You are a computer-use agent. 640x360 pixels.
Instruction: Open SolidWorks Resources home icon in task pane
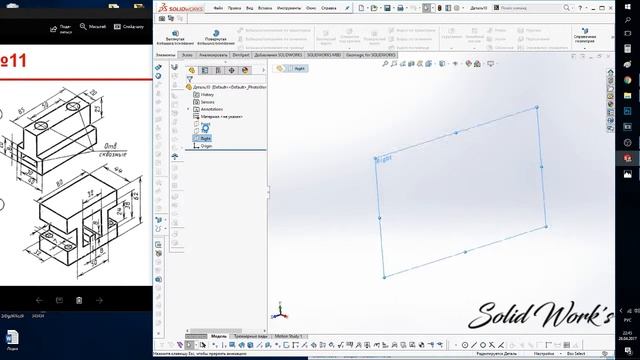610,72
